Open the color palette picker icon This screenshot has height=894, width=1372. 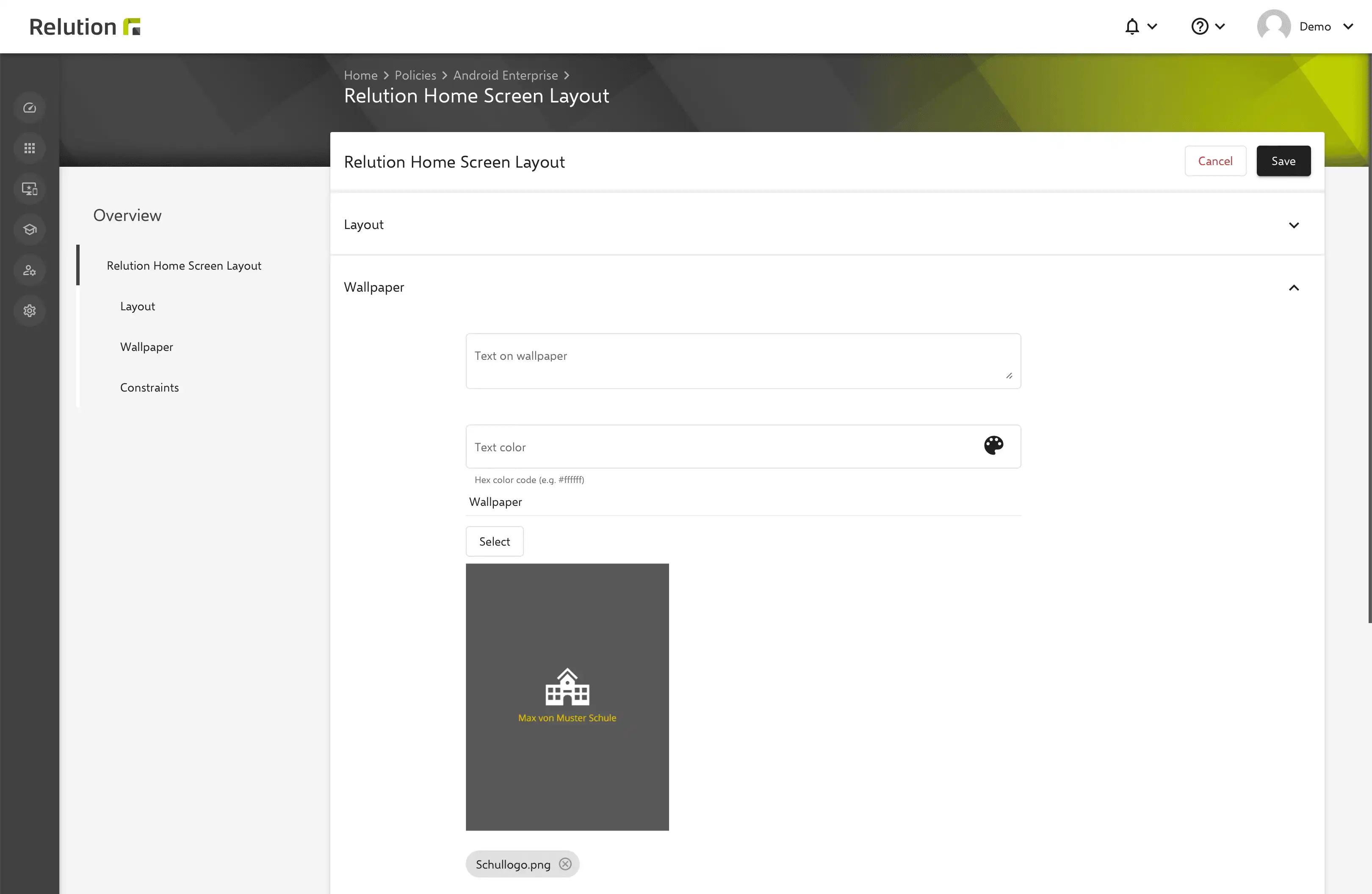point(993,446)
